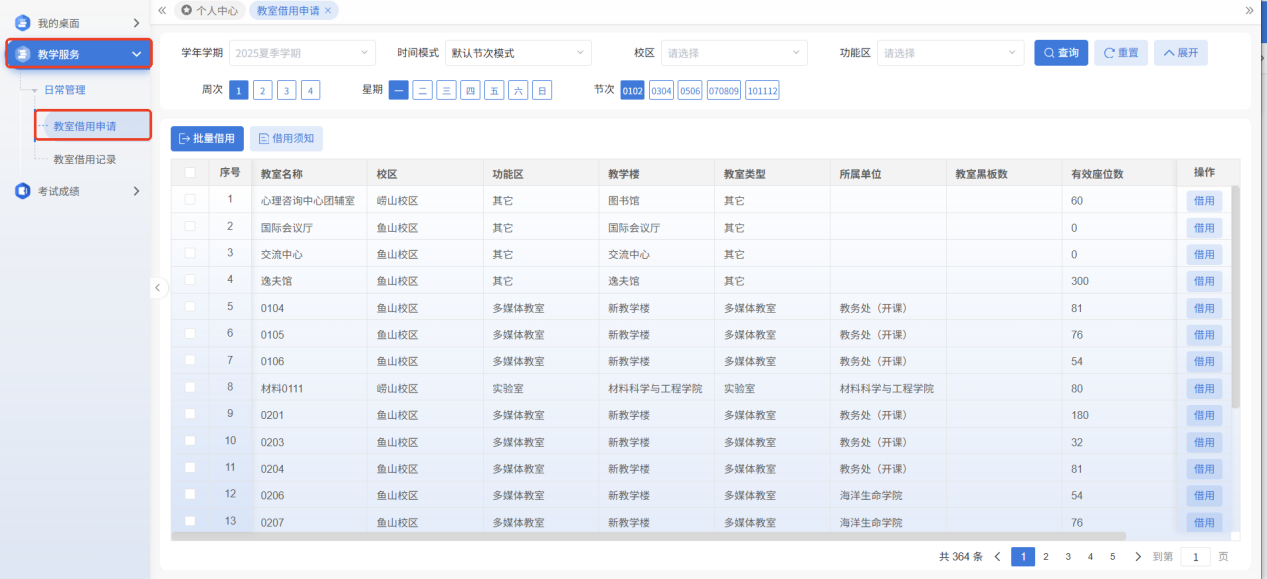The height and width of the screenshot is (579, 1267).
Task: Check the select-all header checkbox
Action: [190, 173]
